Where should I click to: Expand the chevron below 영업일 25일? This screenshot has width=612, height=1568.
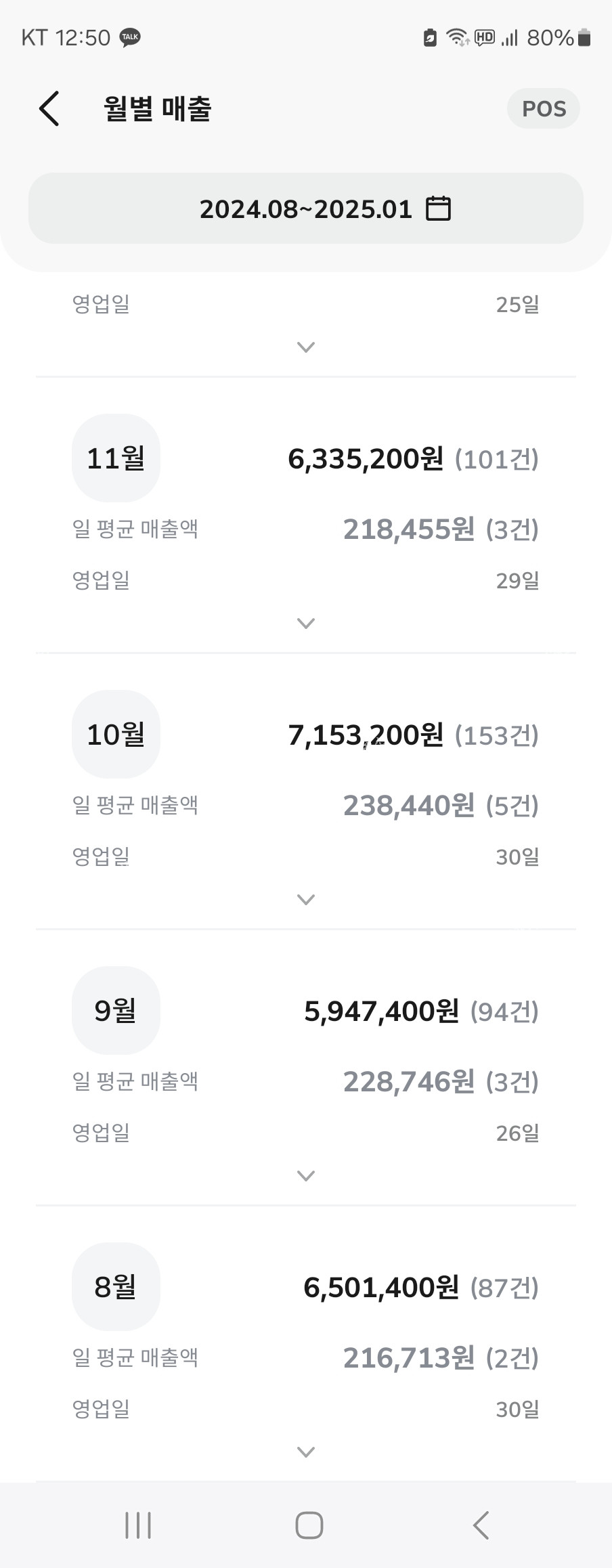pos(306,347)
